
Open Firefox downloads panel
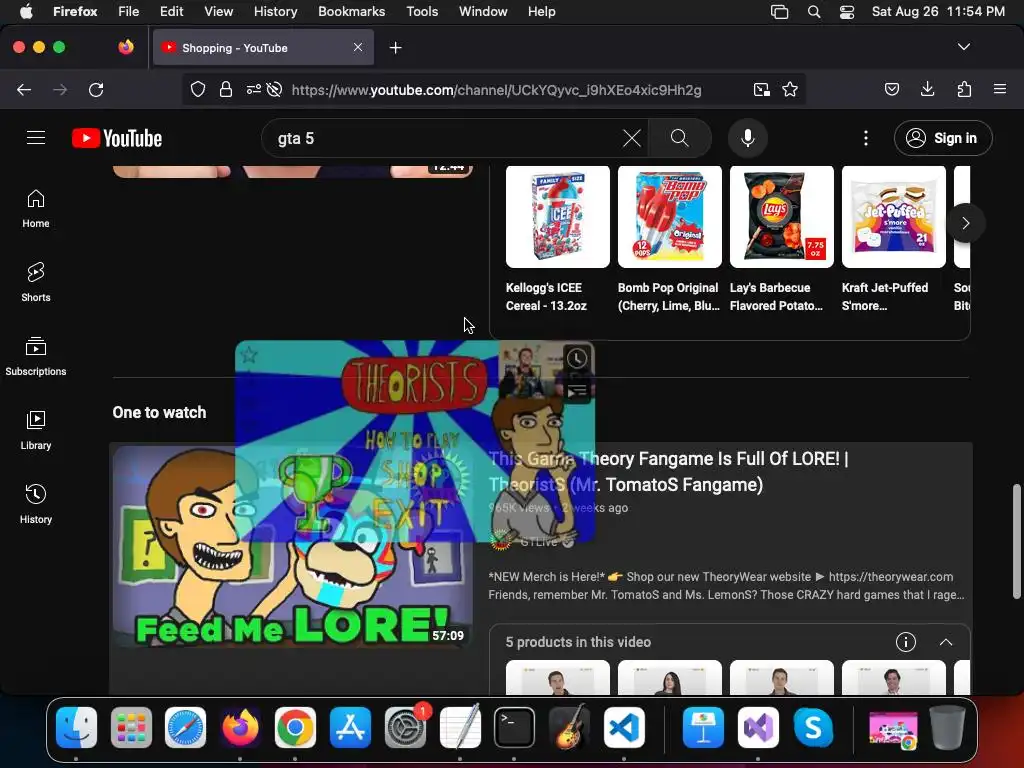point(927,89)
